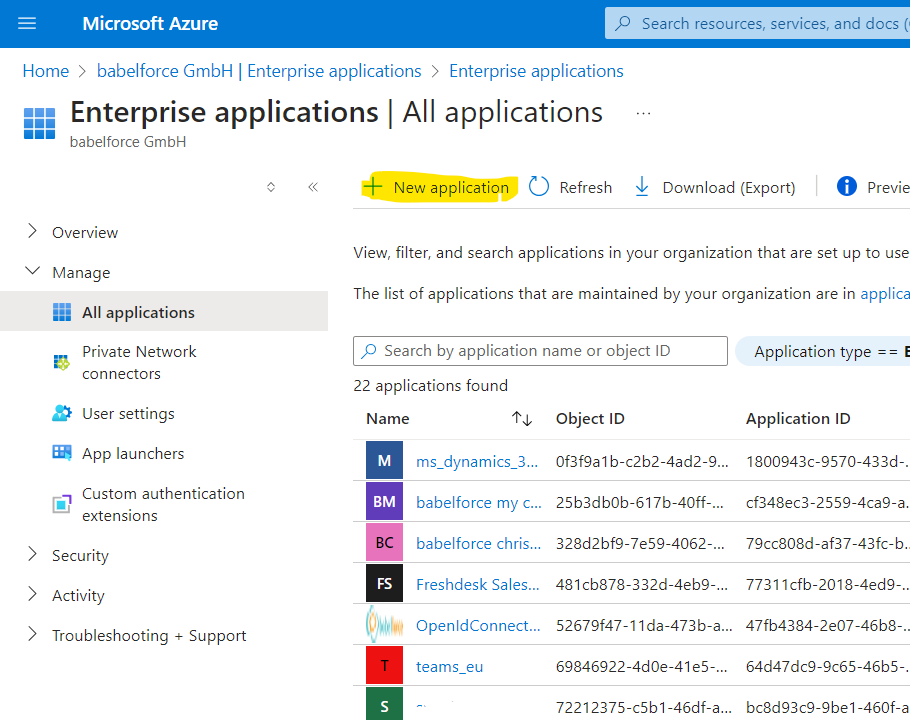Click the Name column header
Viewport: 910px width, 720px height.
[388, 418]
